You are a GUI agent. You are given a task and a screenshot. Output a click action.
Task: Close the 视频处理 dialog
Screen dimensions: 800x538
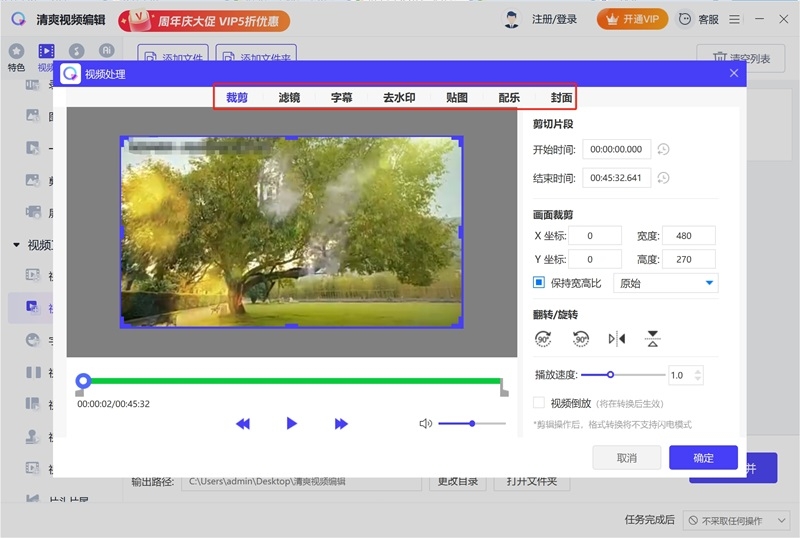coord(734,73)
